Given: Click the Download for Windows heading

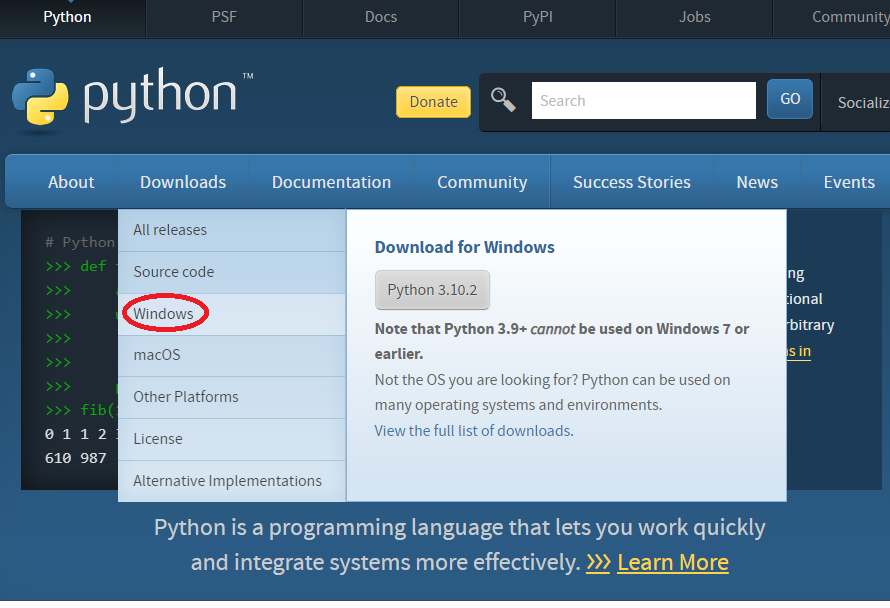Looking at the screenshot, I should (x=464, y=247).
